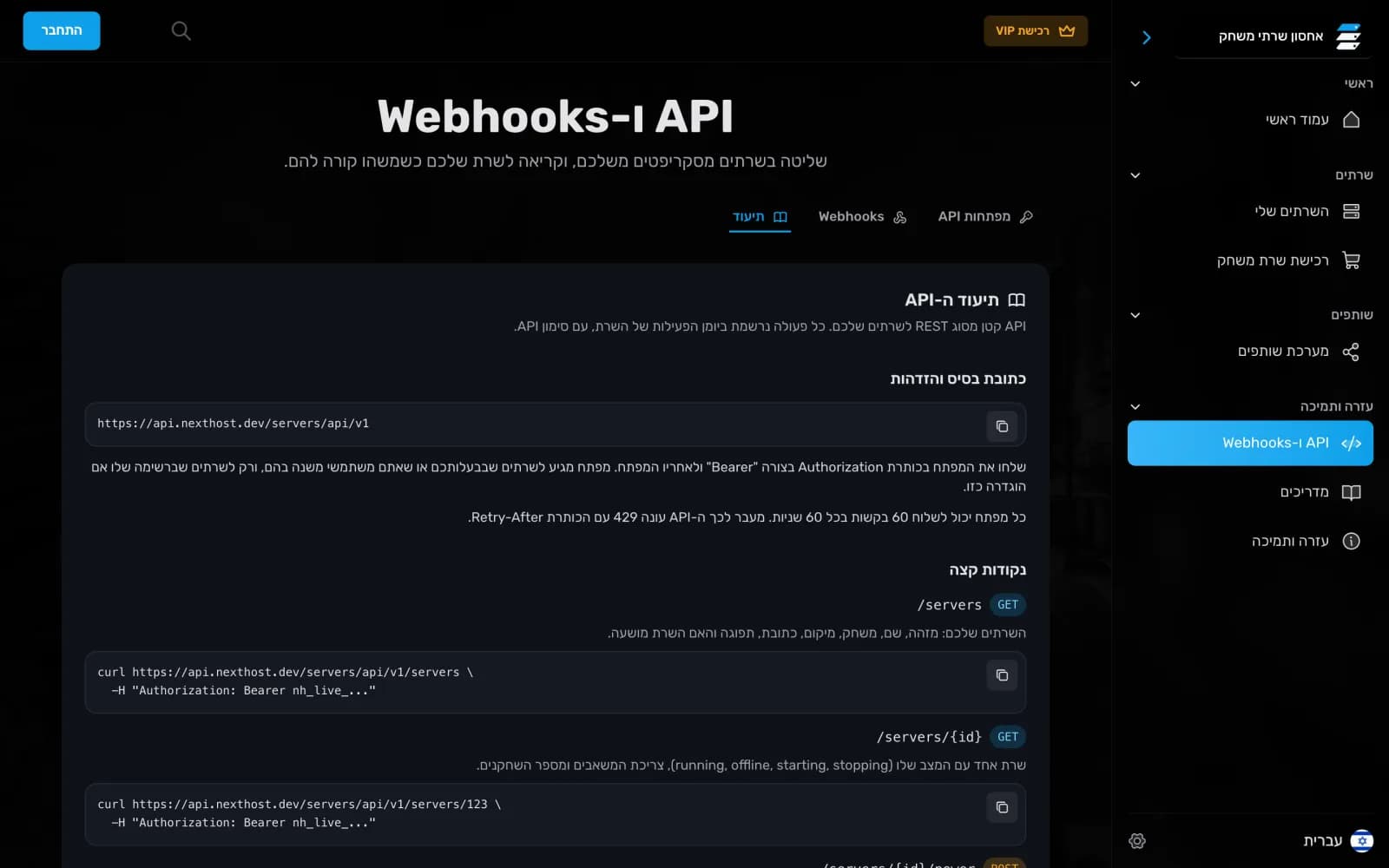The height and width of the screenshot is (868, 1389).
Task: Open עמוד ראשי home page
Action: coord(1250,120)
